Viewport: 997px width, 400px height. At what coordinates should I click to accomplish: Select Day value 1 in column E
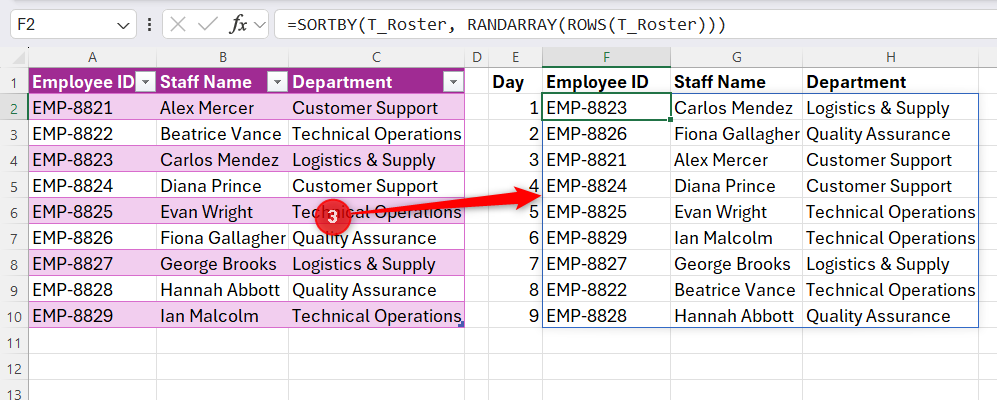click(516, 108)
